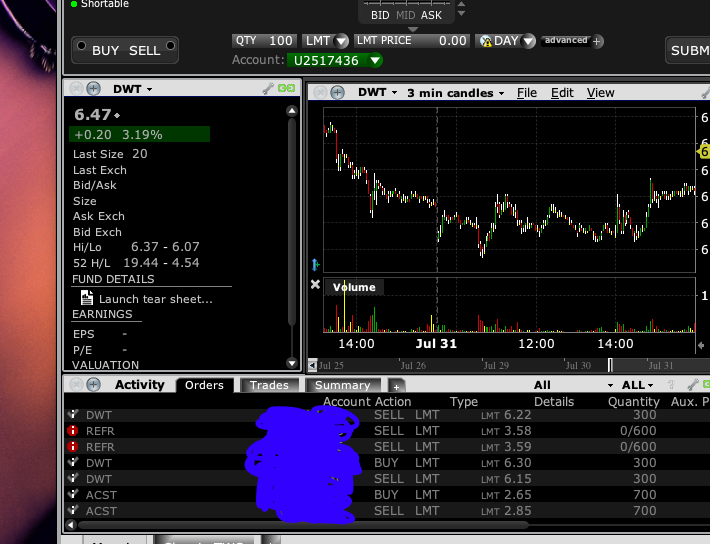Image resolution: width=710 pixels, height=544 pixels.
Task: Click the chart time range slider handle
Action: pyautogui.click(x=610, y=365)
